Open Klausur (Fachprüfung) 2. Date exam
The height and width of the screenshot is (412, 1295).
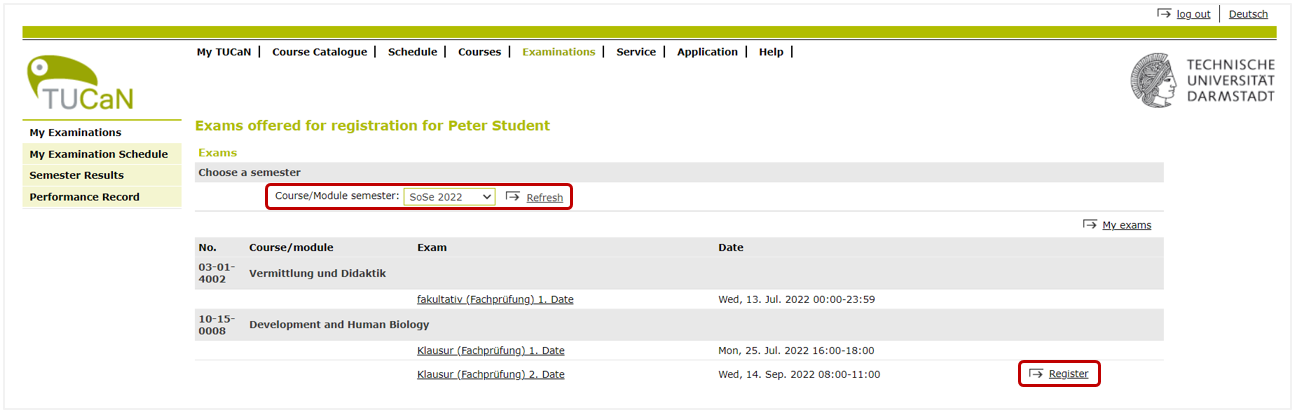click(491, 374)
